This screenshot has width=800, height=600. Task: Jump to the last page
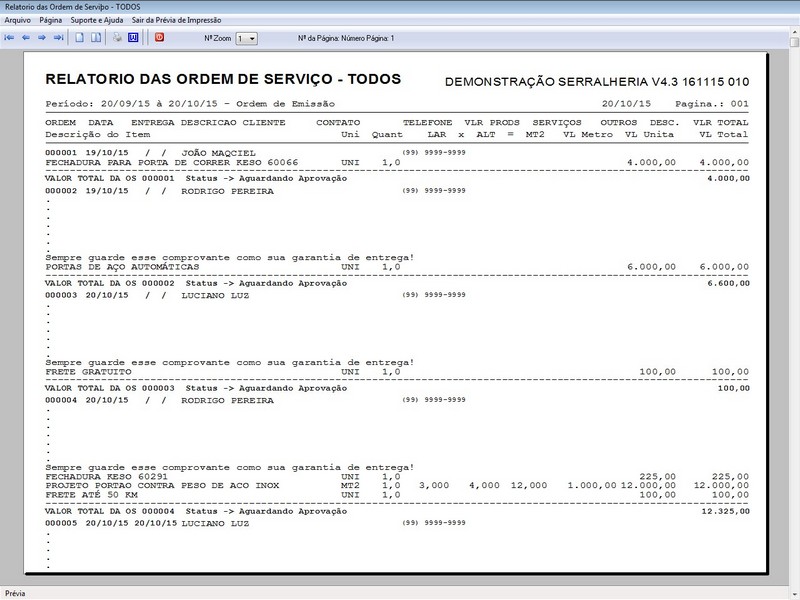coord(57,35)
